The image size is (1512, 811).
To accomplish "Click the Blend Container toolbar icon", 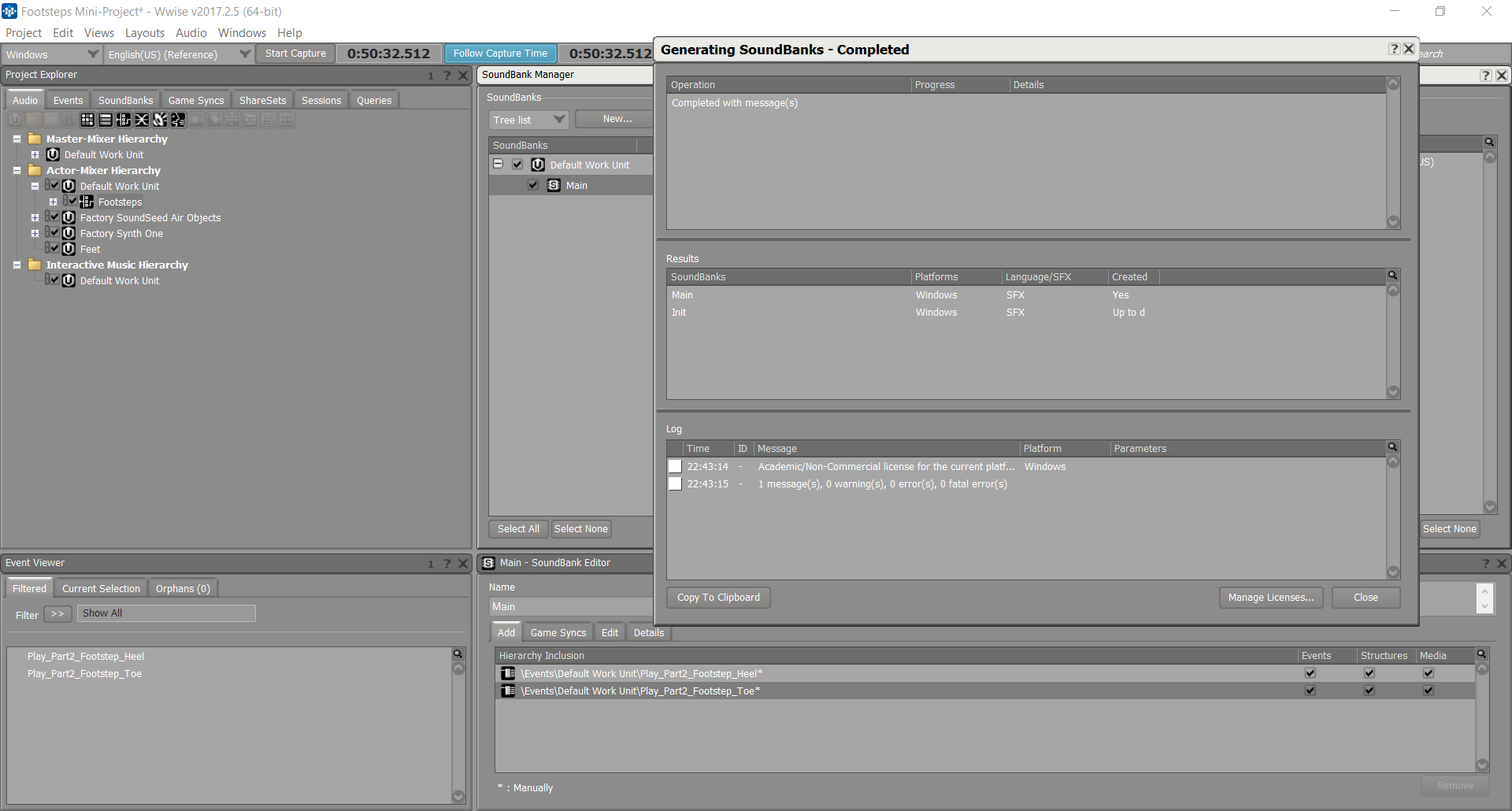I will pyautogui.click(x=142, y=120).
